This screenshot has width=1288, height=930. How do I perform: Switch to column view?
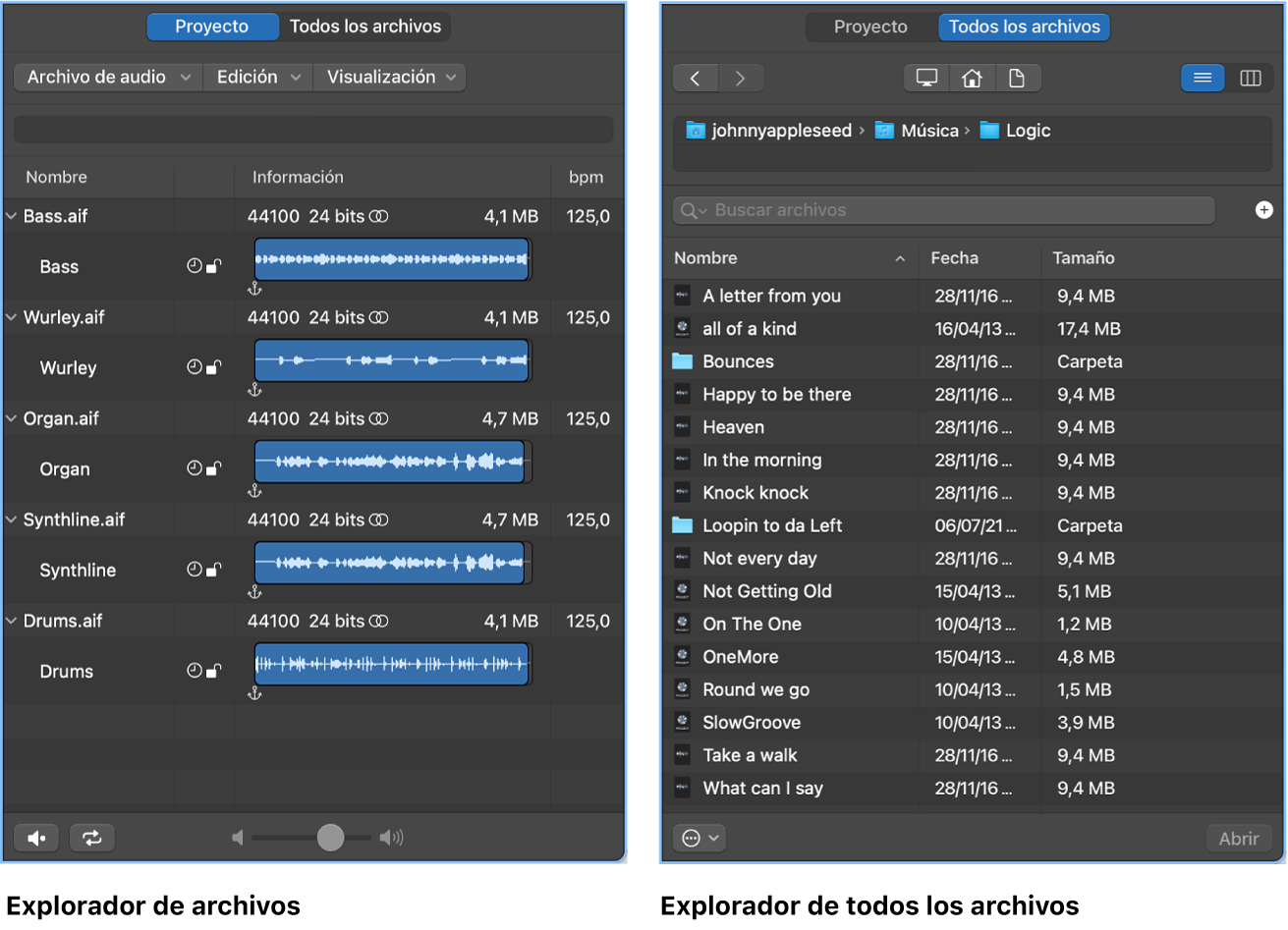click(1250, 78)
